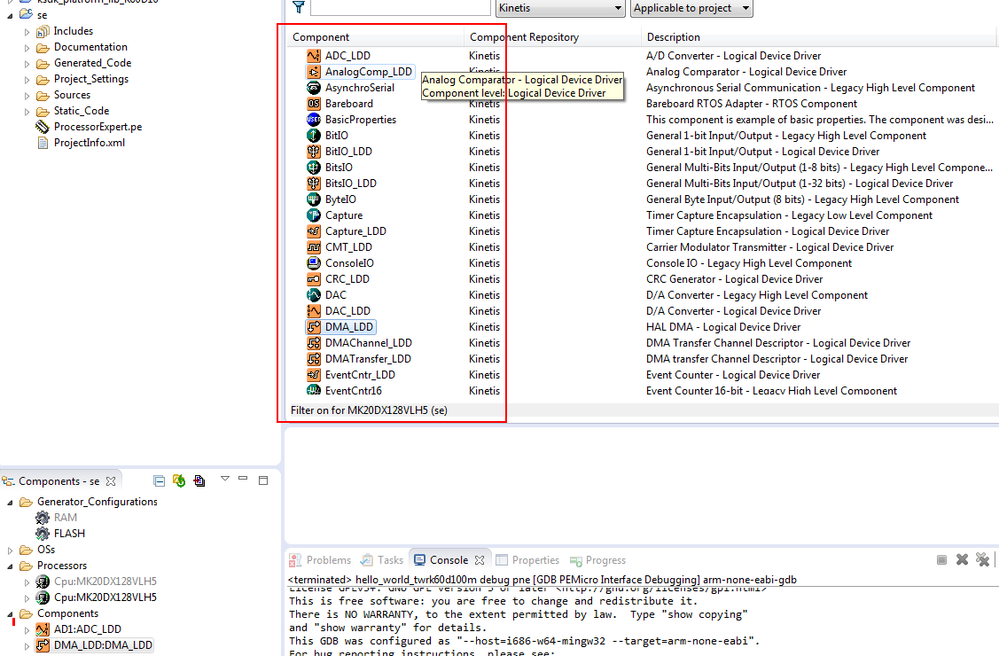Click the component filter text field
999x656 pixels.
click(400, 7)
